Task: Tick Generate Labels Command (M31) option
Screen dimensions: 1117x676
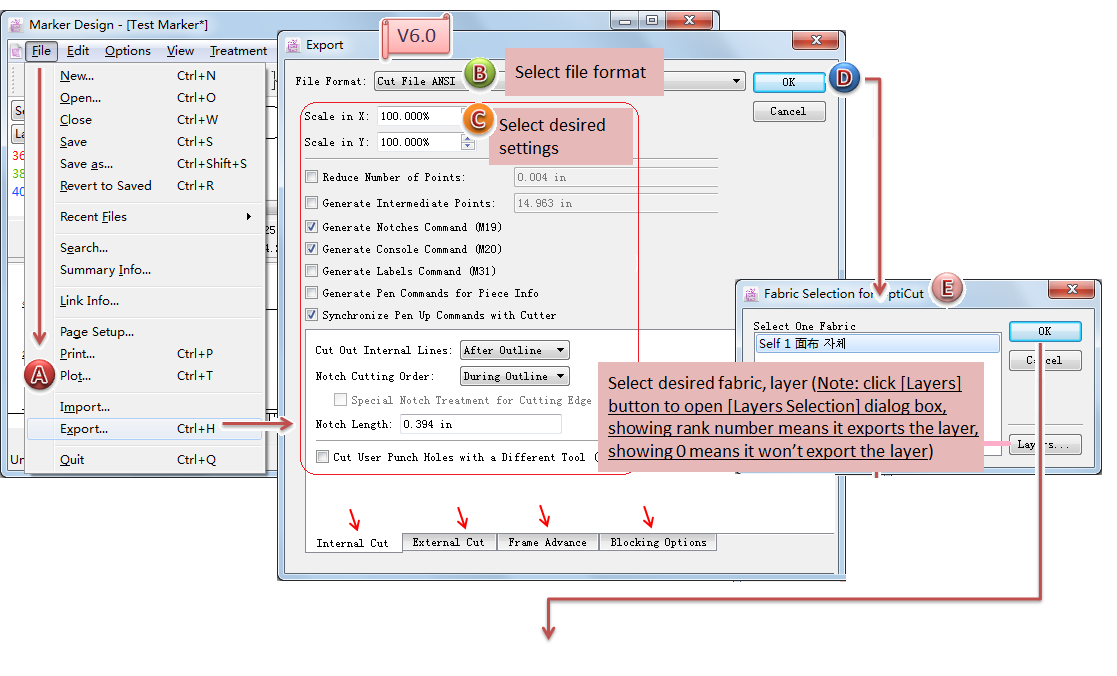Action: coord(312,271)
